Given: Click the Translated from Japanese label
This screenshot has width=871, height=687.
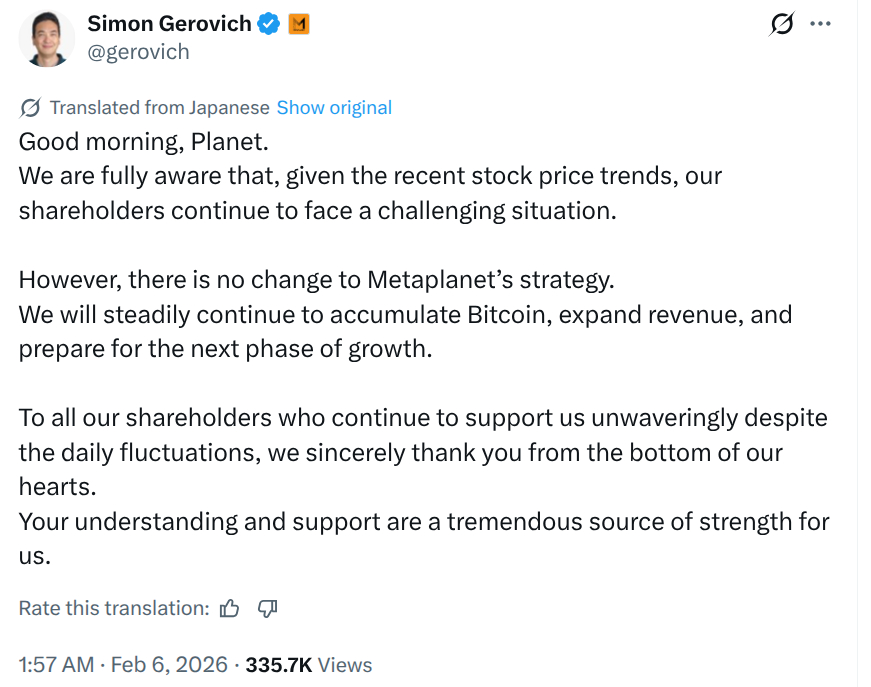Looking at the screenshot, I should pos(159,108).
